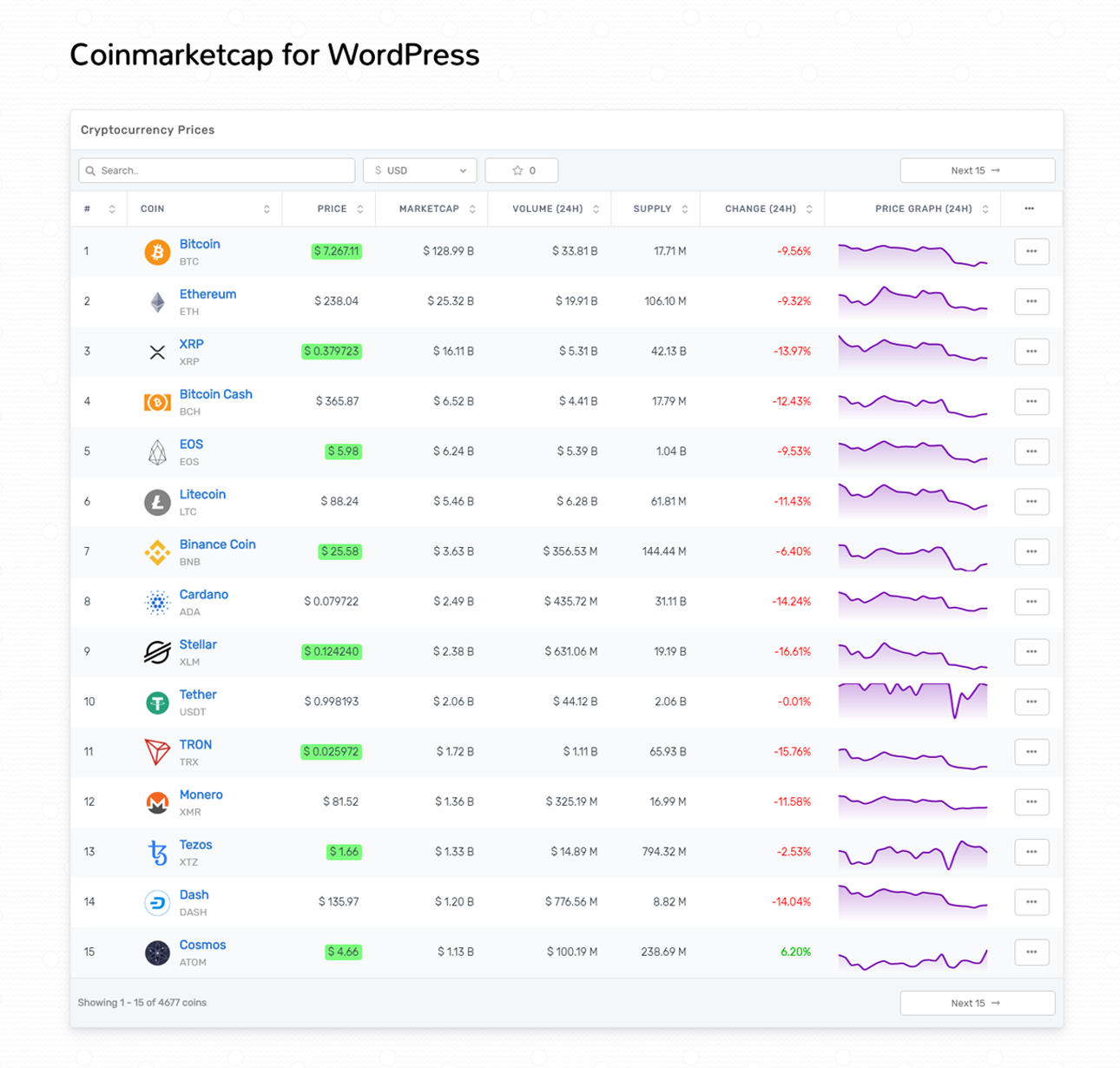Click the Cosmos 24h price graph
Screen dimensions: 1120x1068
(912, 958)
